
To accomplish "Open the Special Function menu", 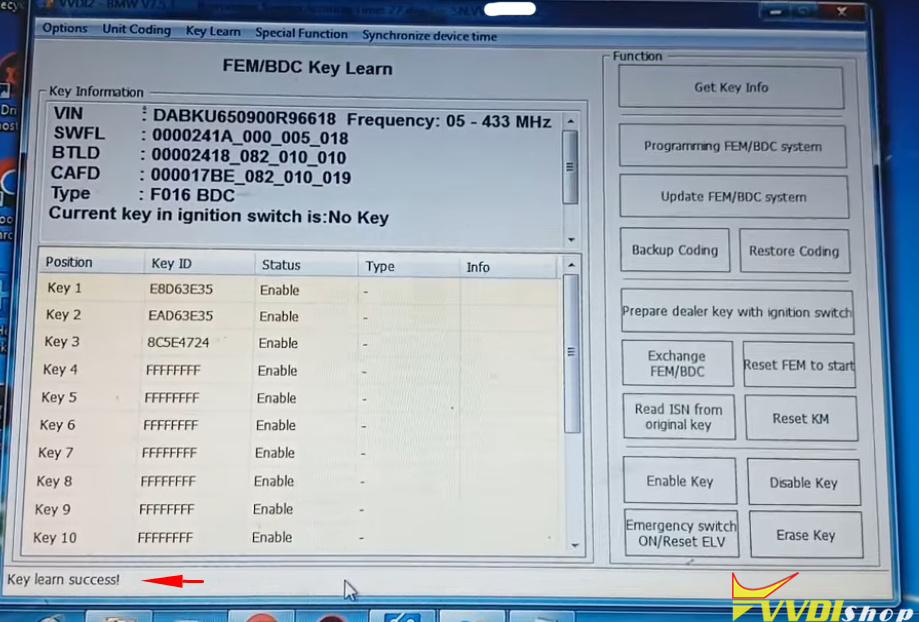I will pos(301,33).
